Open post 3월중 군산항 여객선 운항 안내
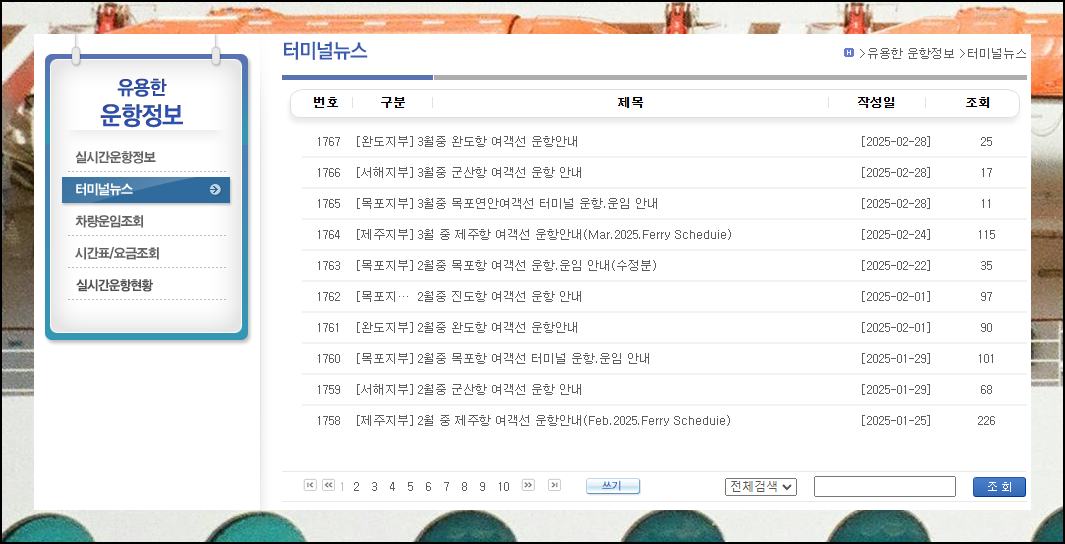Screen dimensions: 1065x544 500,173
